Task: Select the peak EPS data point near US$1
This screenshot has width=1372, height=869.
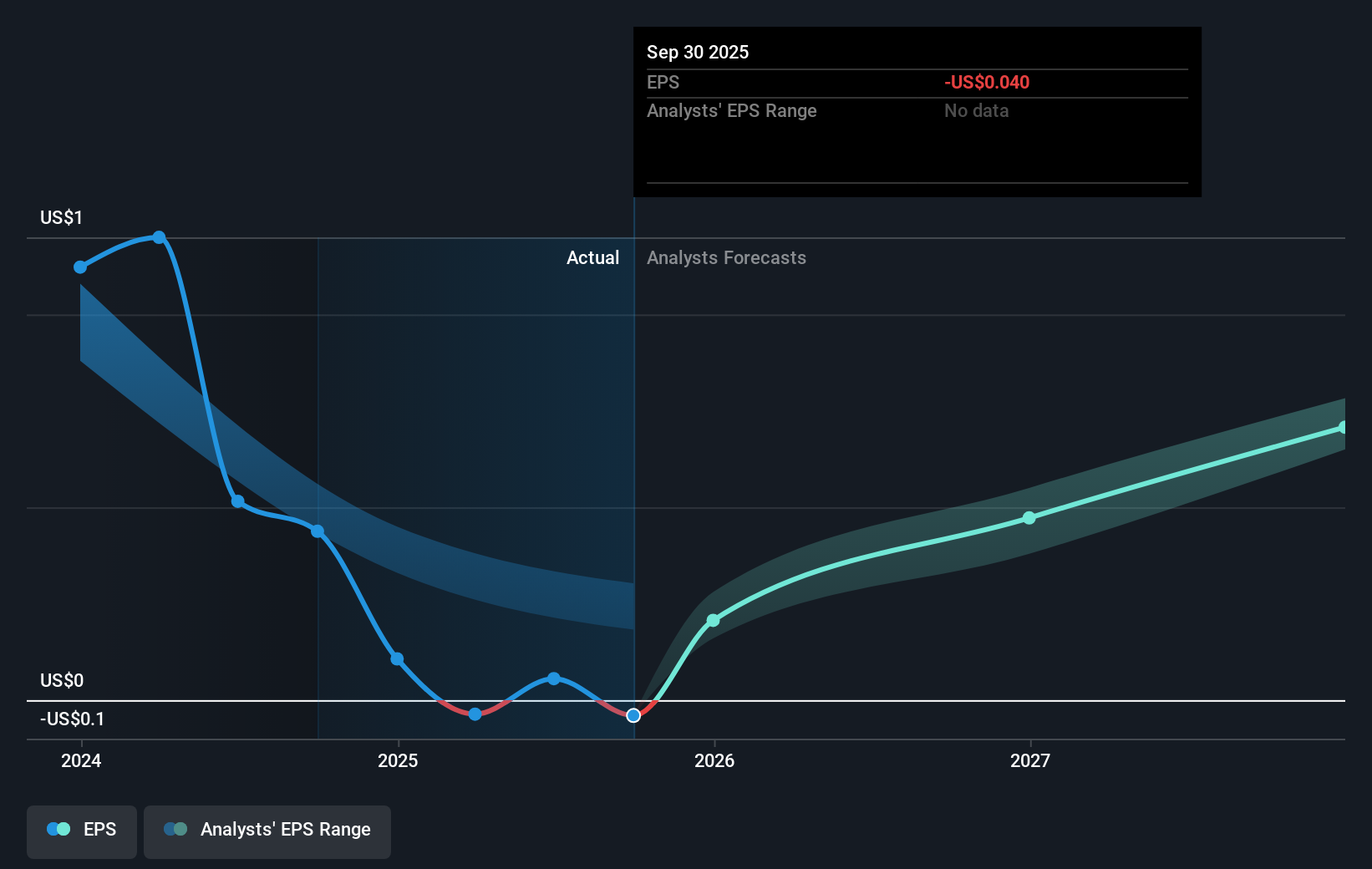Action: tap(159, 237)
